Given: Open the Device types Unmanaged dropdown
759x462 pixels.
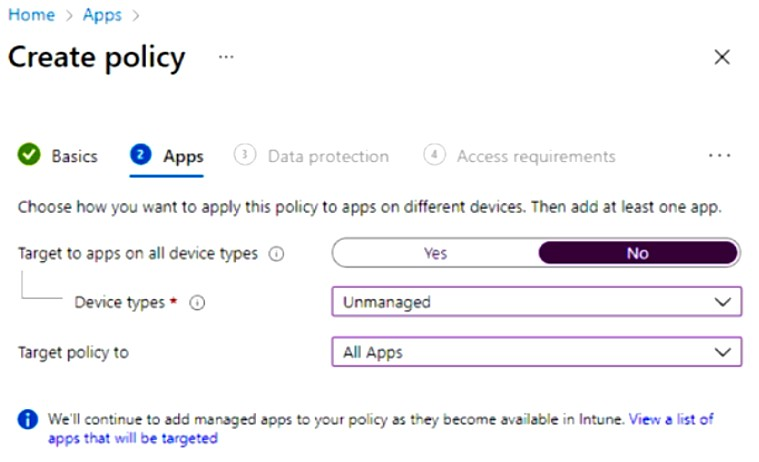Looking at the screenshot, I should click(536, 301).
